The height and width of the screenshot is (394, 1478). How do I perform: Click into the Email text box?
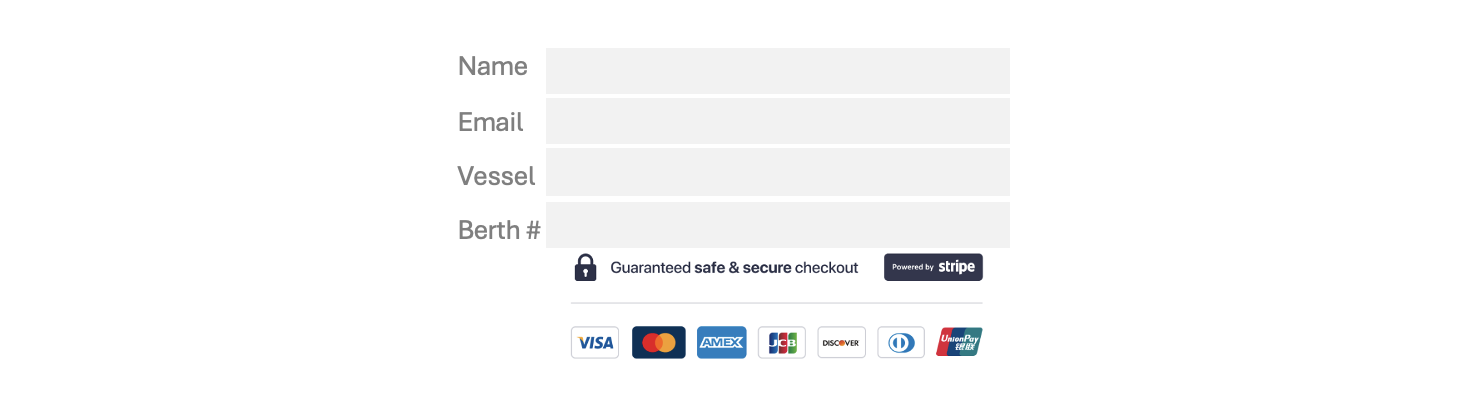(778, 121)
